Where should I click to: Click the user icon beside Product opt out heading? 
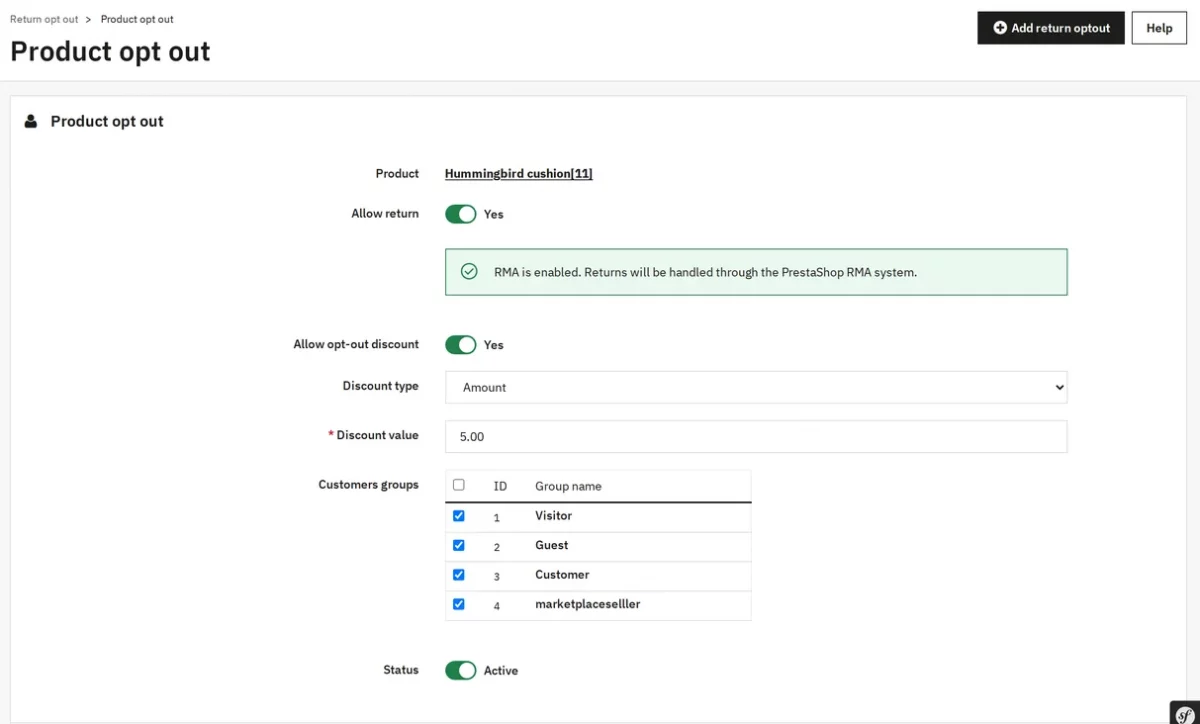pos(31,121)
